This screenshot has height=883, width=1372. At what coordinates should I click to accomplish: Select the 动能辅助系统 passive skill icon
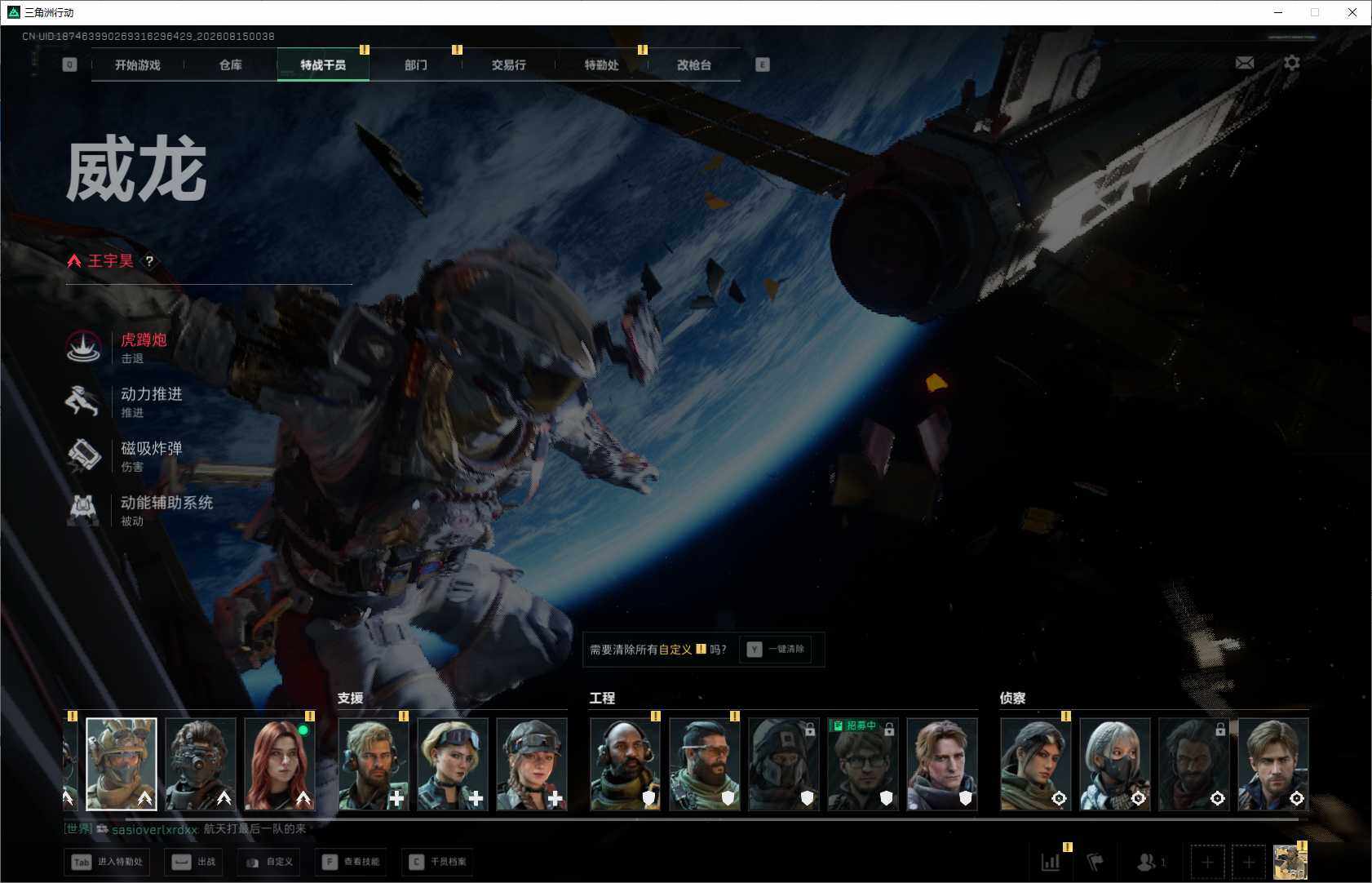[x=83, y=510]
